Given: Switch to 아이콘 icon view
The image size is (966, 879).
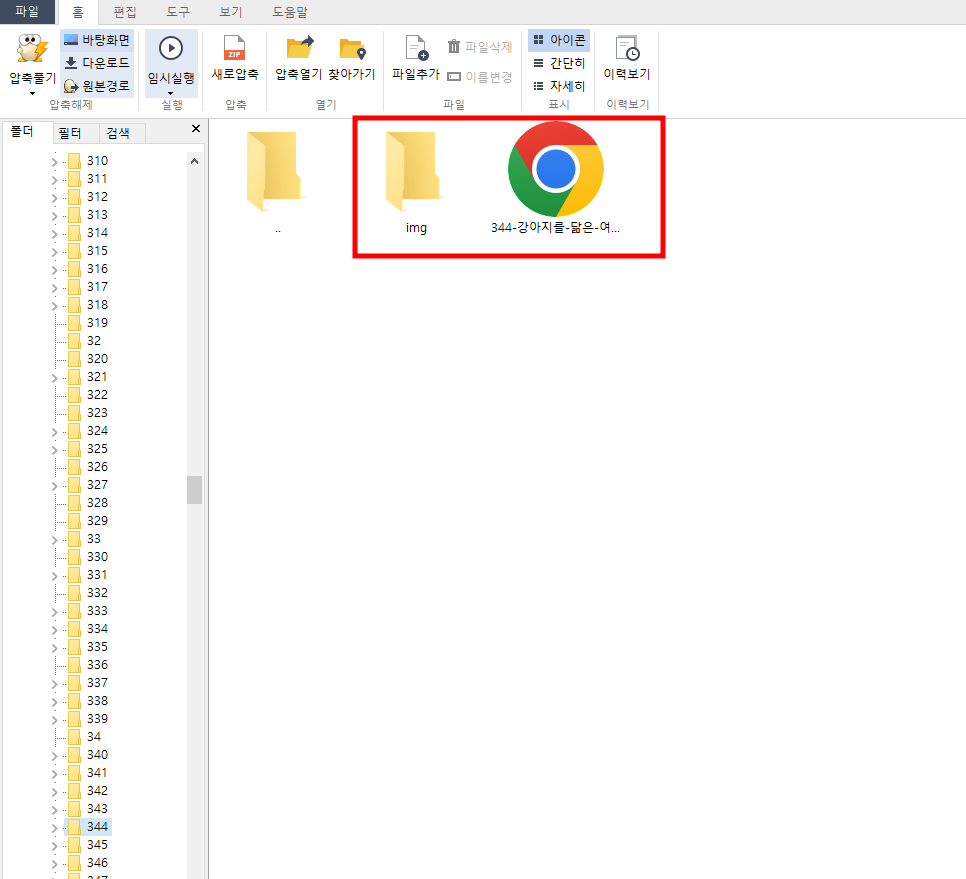Looking at the screenshot, I should pos(559,40).
